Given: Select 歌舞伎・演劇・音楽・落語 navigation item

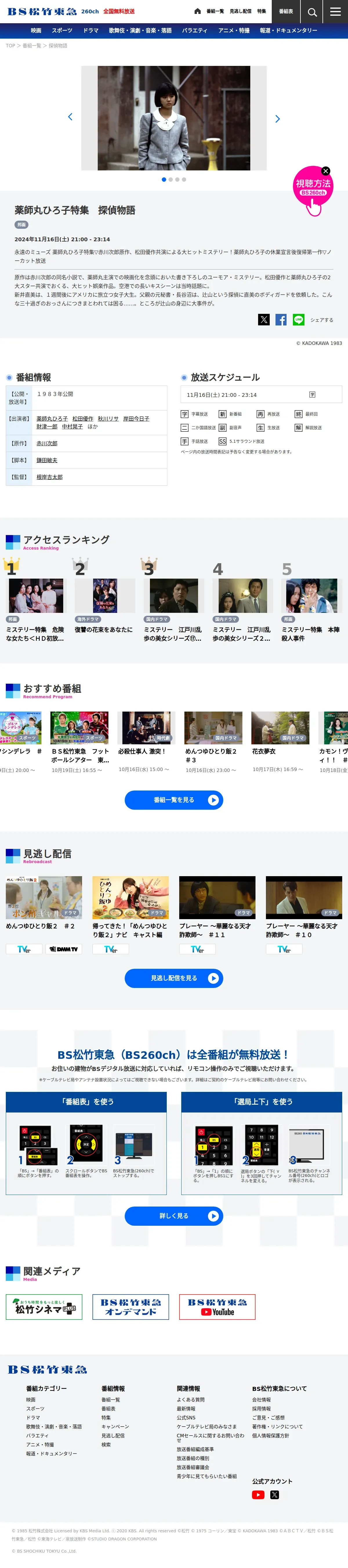Looking at the screenshot, I should coord(140,30).
